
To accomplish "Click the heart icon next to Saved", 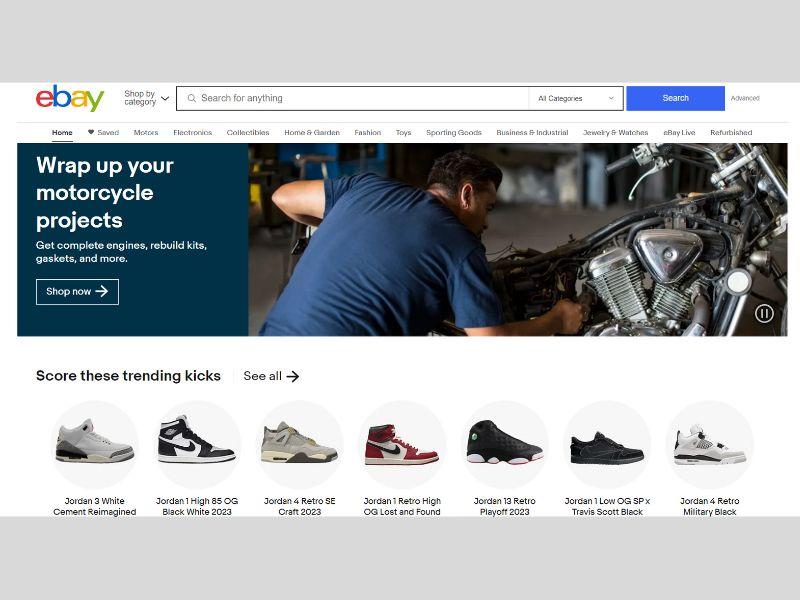I will [91, 132].
